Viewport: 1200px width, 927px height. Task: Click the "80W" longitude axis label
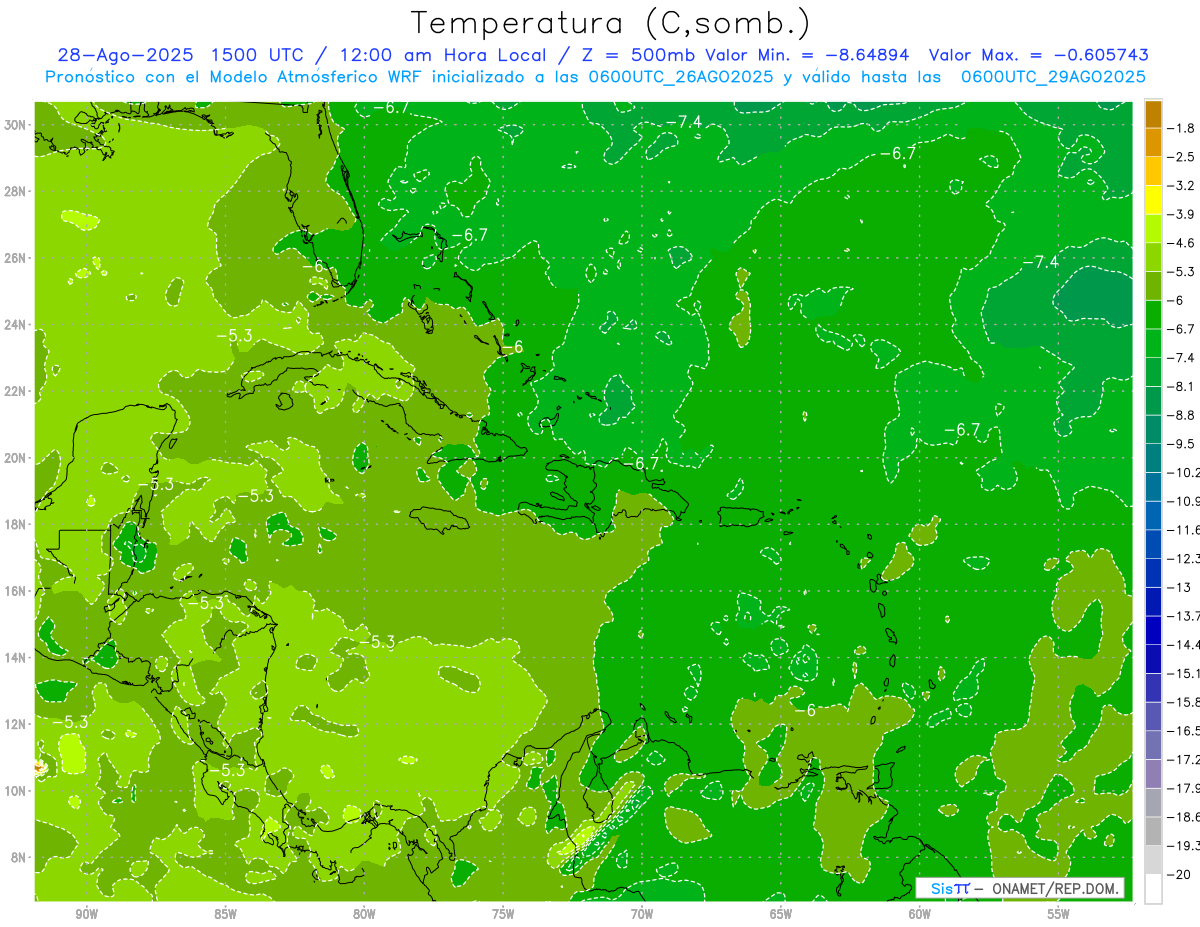[x=364, y=914]
